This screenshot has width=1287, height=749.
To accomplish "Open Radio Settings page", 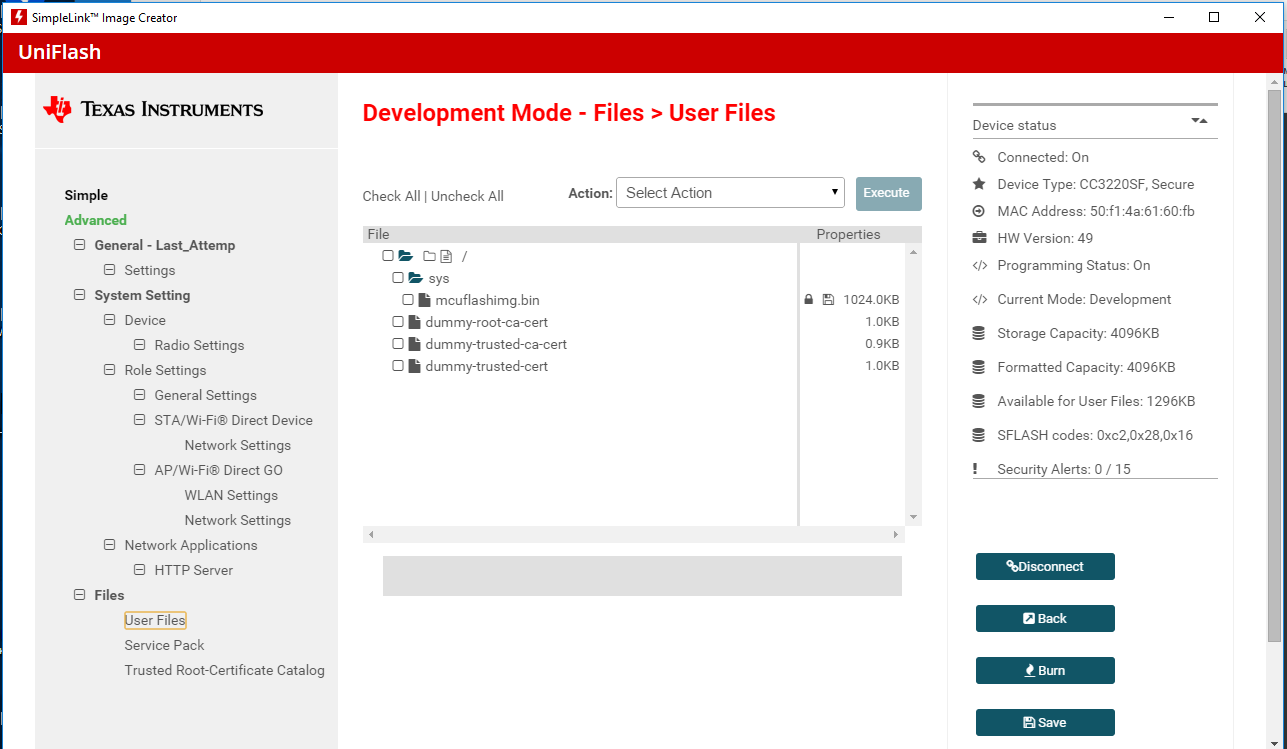I will click(199, 345).
